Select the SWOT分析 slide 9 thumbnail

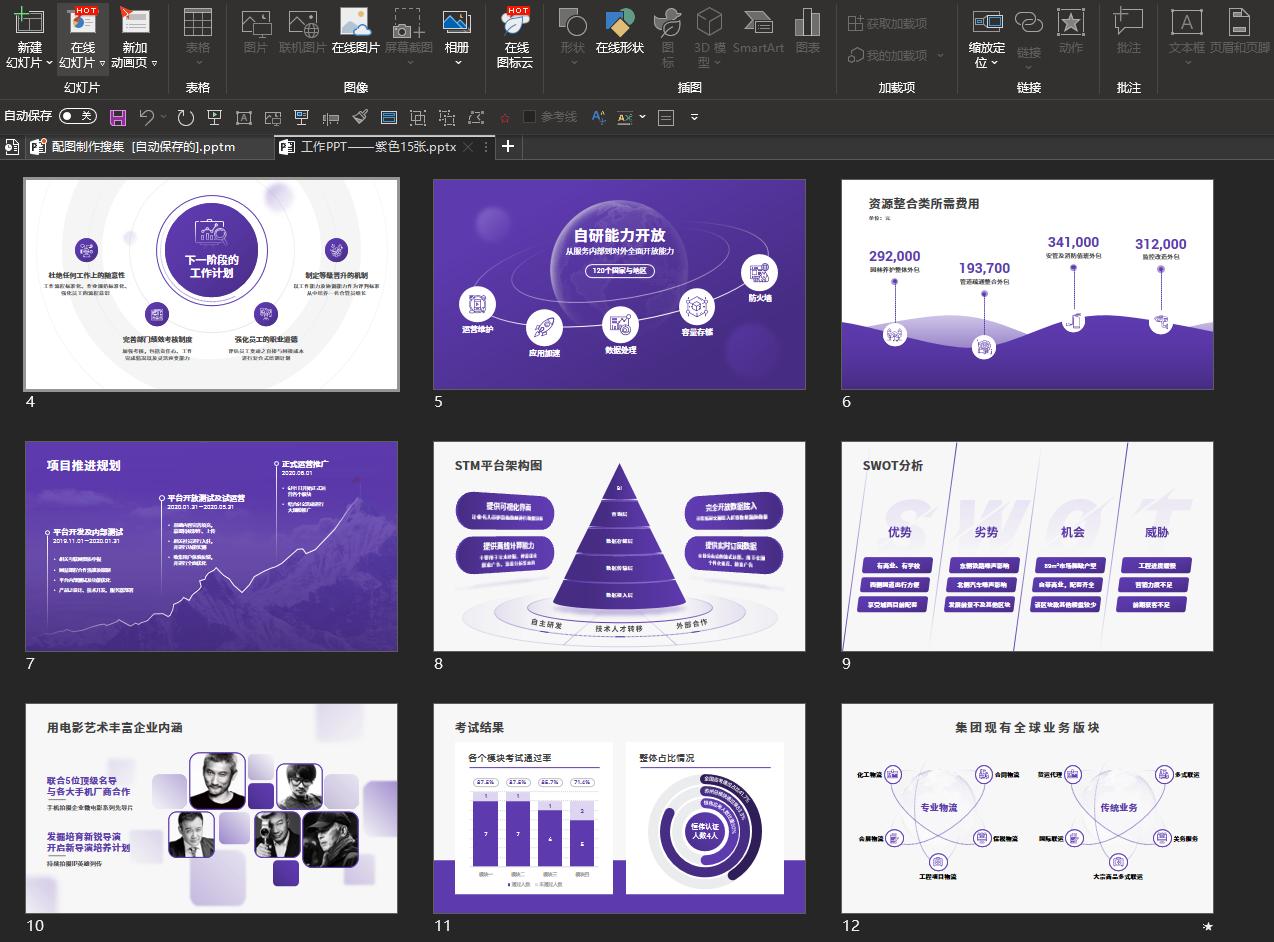pyautogui.click(x=1027, y=547)
